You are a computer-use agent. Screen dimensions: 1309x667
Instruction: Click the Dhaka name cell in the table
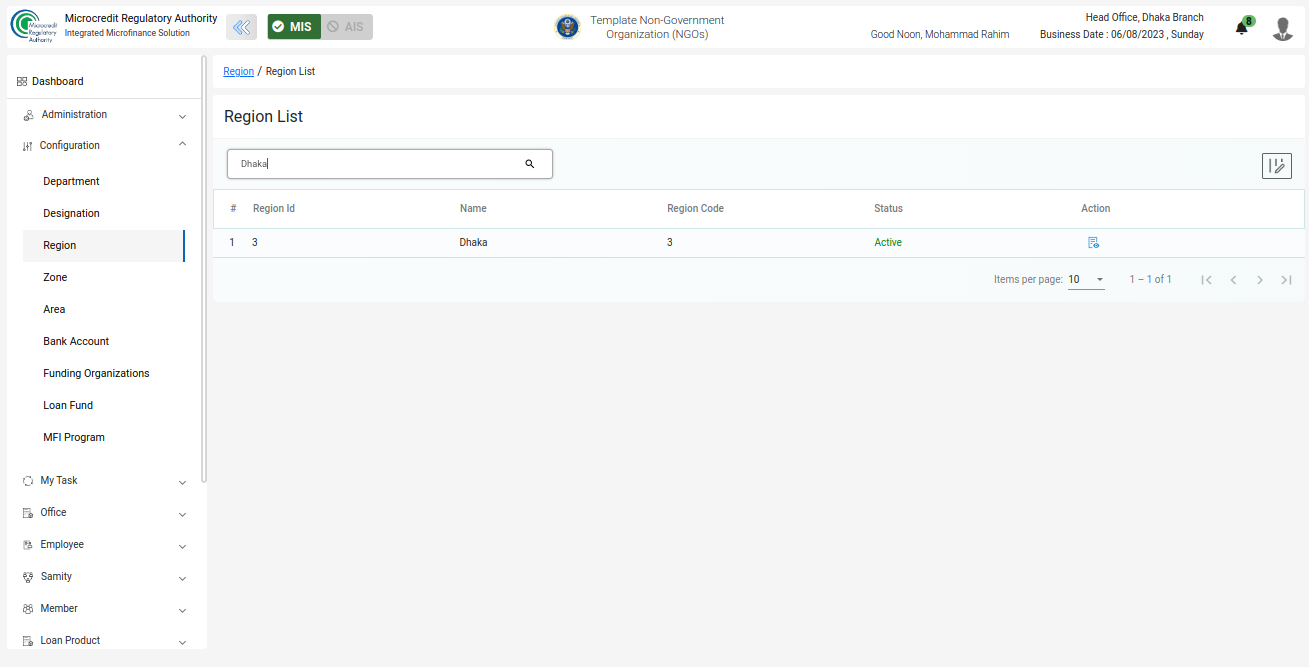point(473,242)
